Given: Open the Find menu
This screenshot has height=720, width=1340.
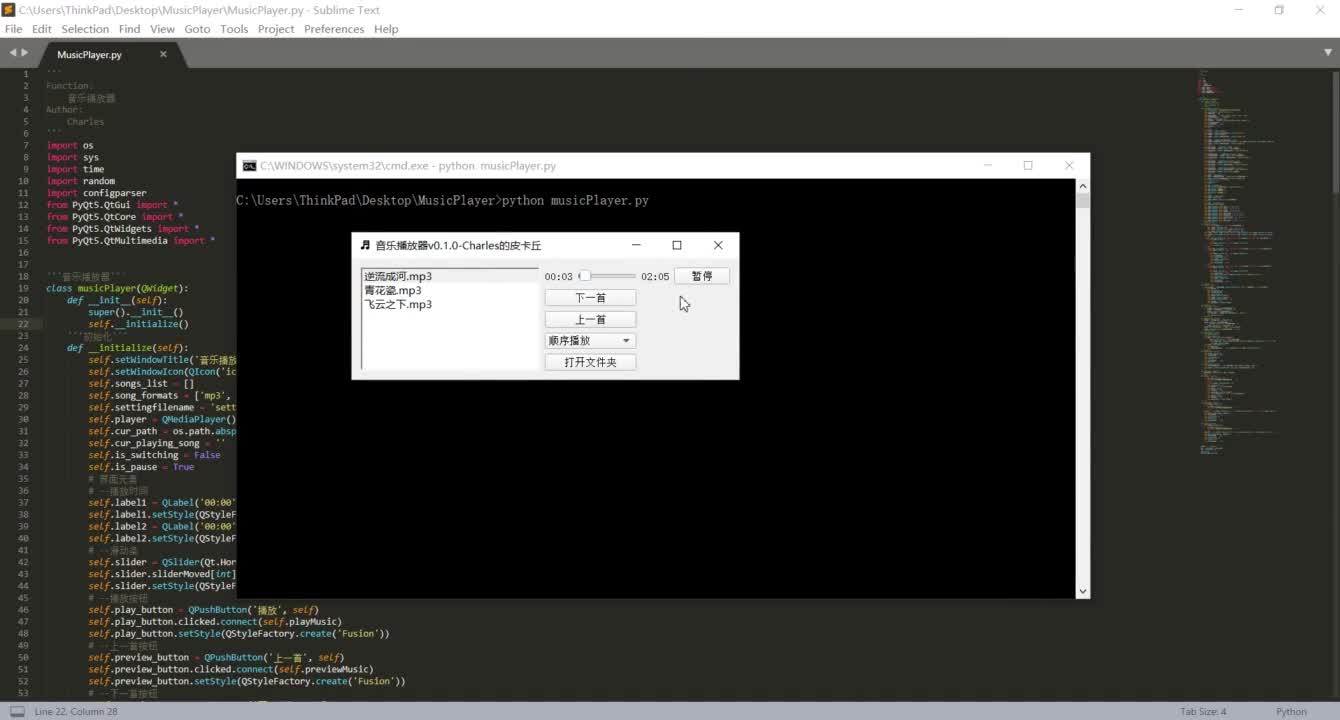Looking at the screenshot, I should pyautogui.click(x=130, y=29).
